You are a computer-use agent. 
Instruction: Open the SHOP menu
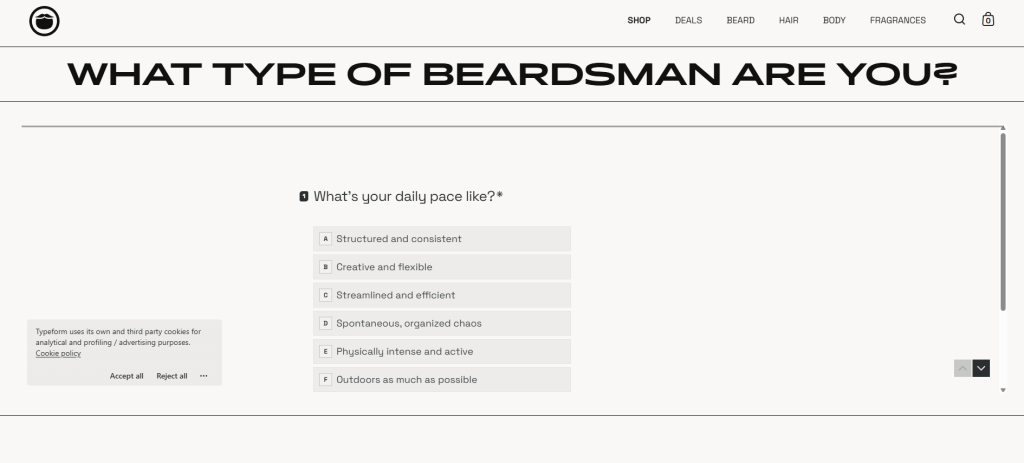pos(639,20)
